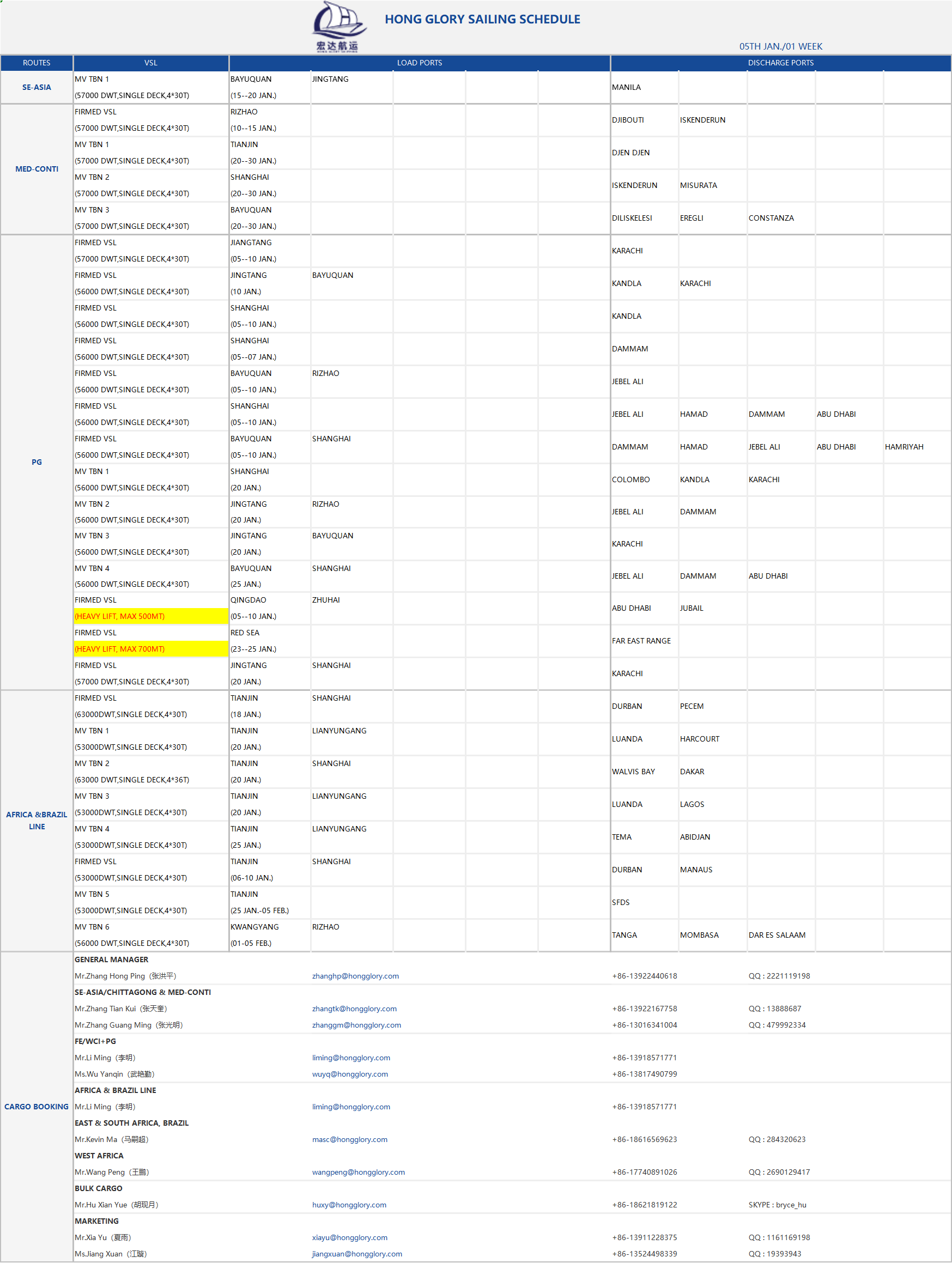952x1263 pixels.
Task: Open the wuyq@hongglory.com email link
Action: [349, 1074]
